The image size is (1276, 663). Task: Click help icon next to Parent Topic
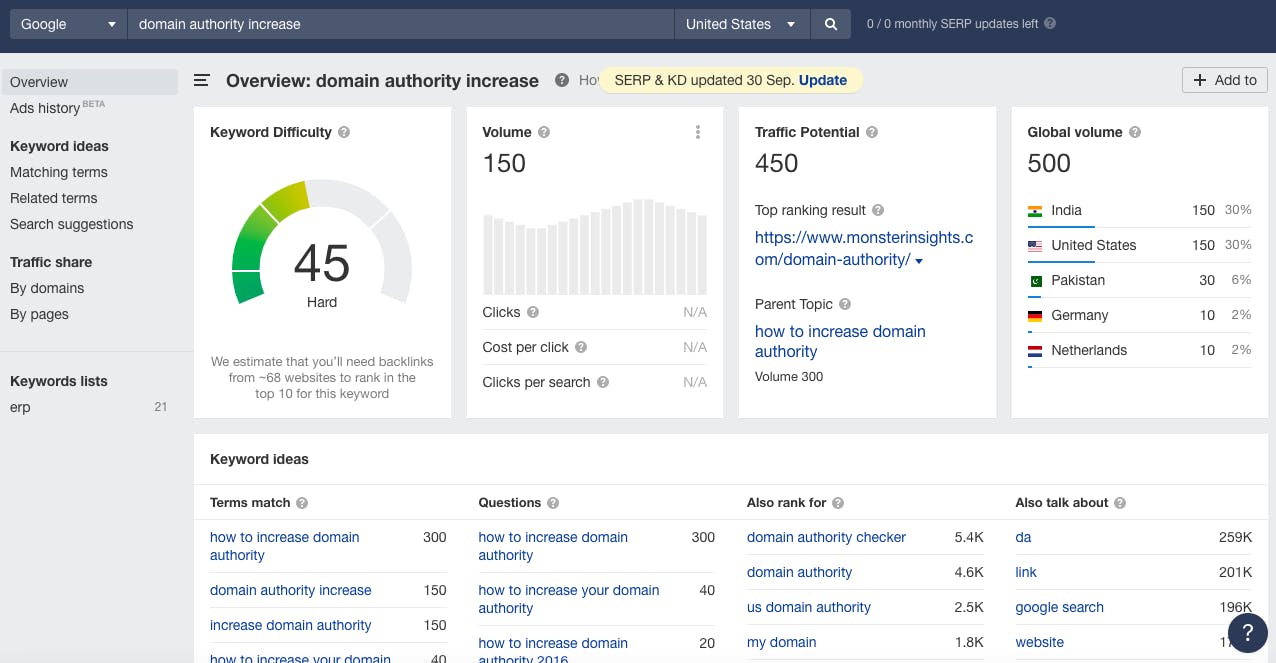pyautogui.click(x=845, y=304)
